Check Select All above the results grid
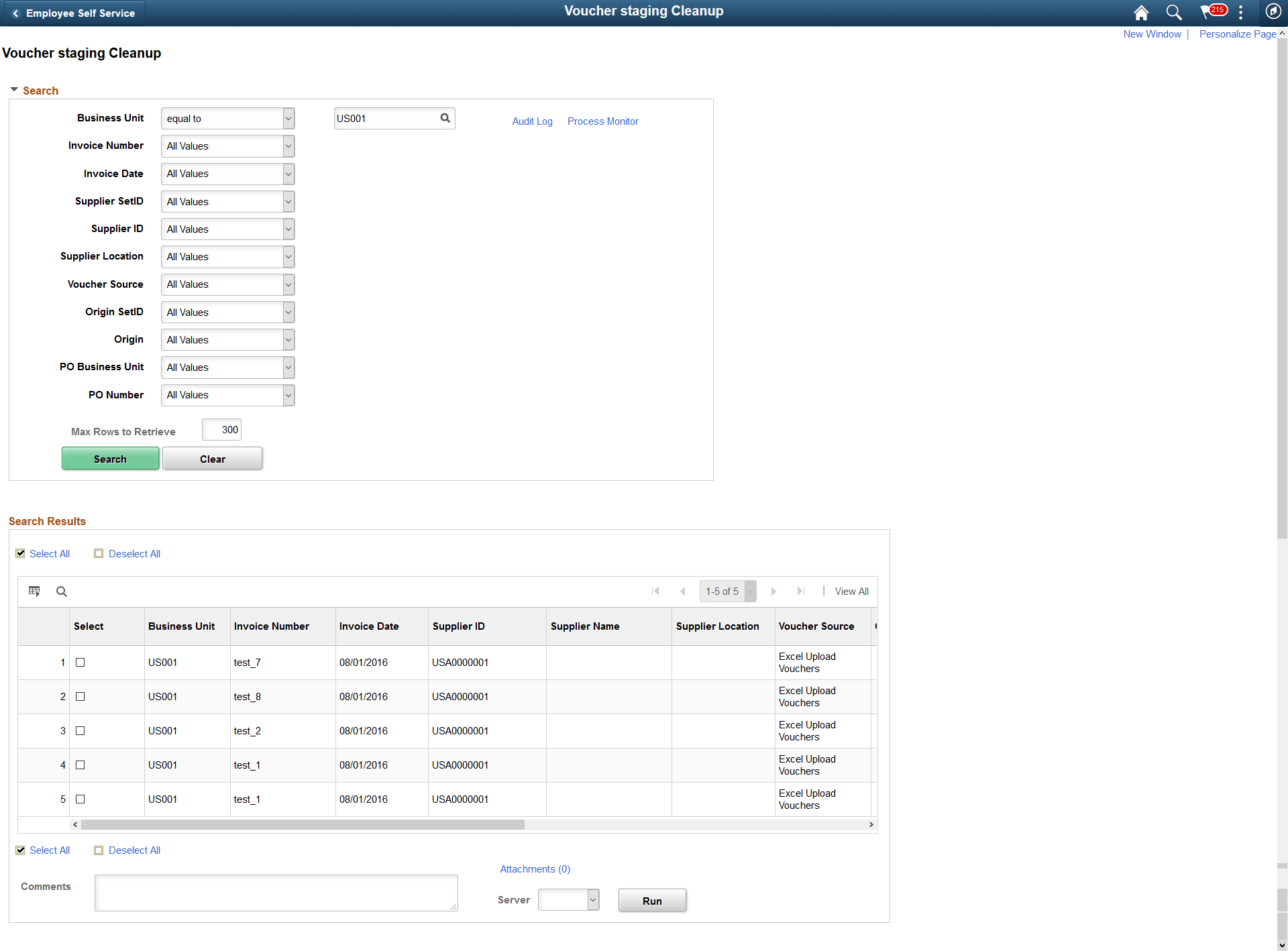The width and height of the screenshot is (1288, 951). 20,553
